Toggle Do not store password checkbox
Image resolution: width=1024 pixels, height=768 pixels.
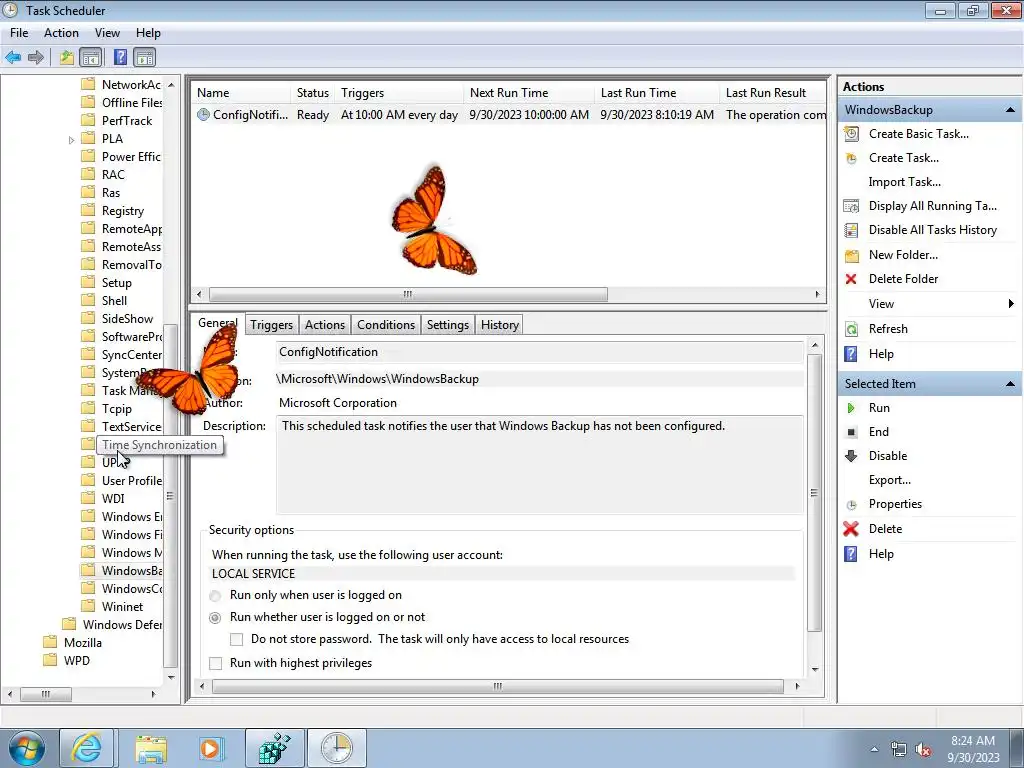[236, 639]
